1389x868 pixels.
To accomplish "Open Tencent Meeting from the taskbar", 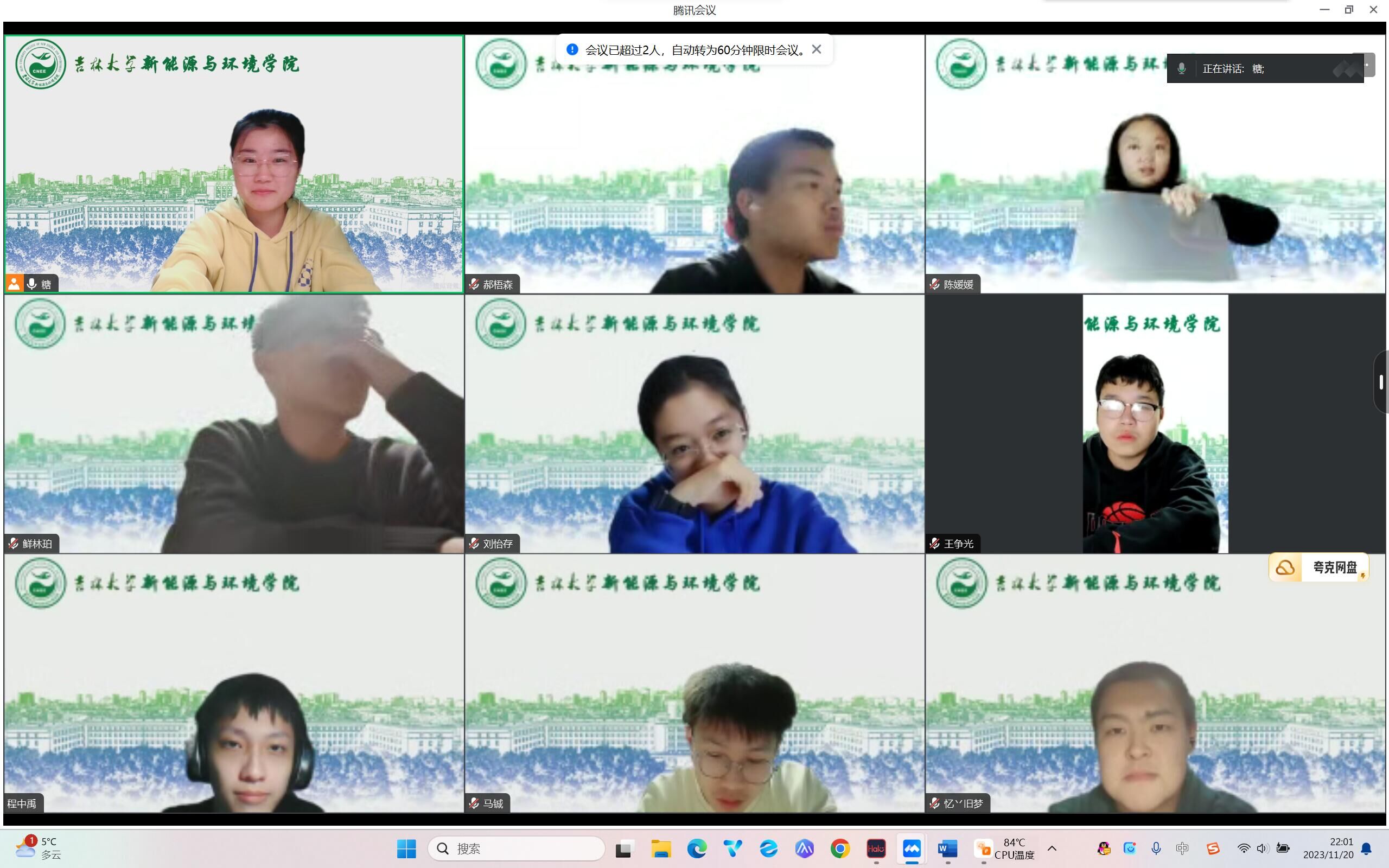I will tap(912, 848).
